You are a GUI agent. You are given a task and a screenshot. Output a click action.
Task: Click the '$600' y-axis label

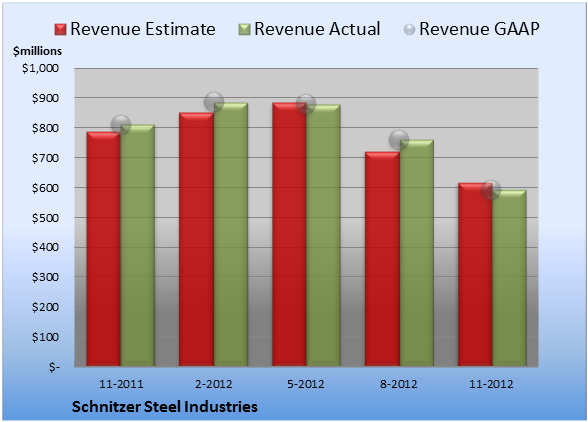coord(45,188)
